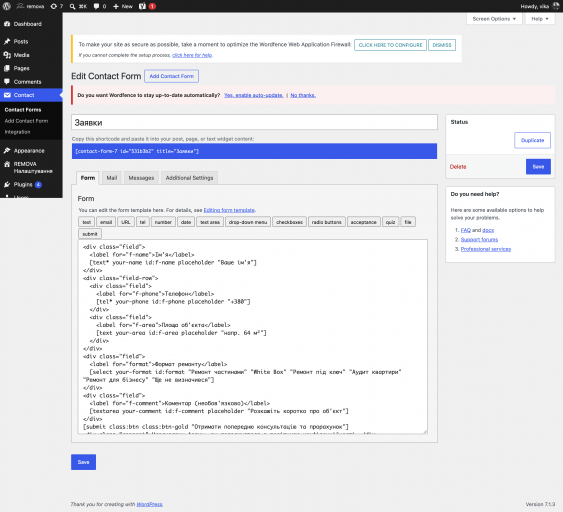Switch to the Additional Settings tab
The width and height of the screenshot is (563, 512).
[189, 178]
